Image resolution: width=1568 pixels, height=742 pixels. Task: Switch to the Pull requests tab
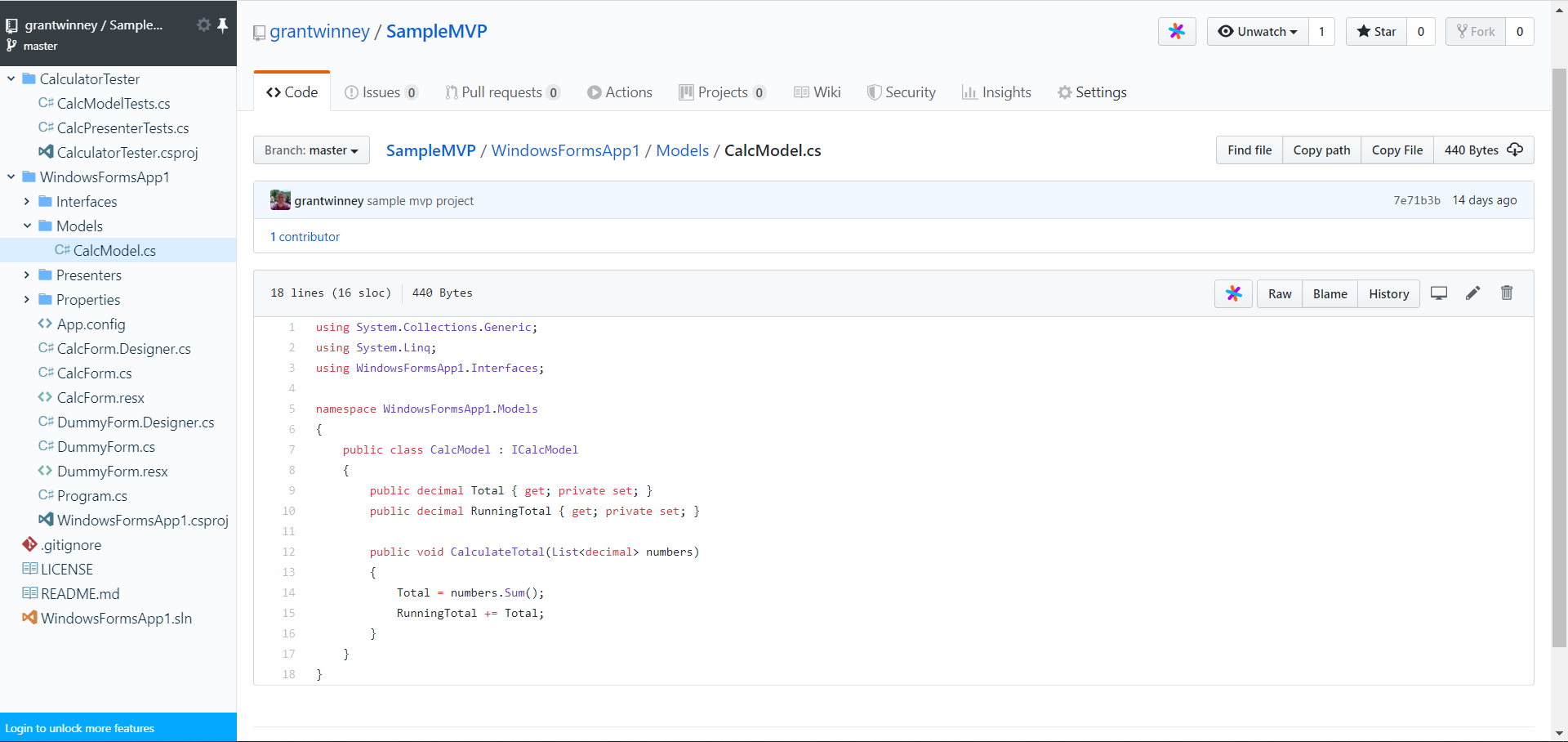pyautogui.click(x=501, y=92)
